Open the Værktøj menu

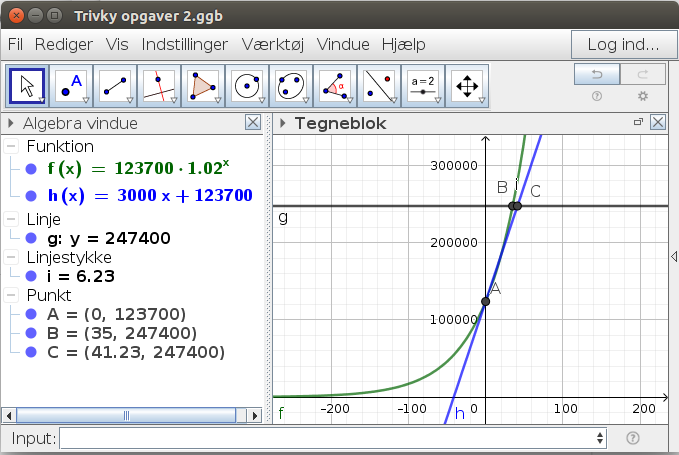[273, 44]
